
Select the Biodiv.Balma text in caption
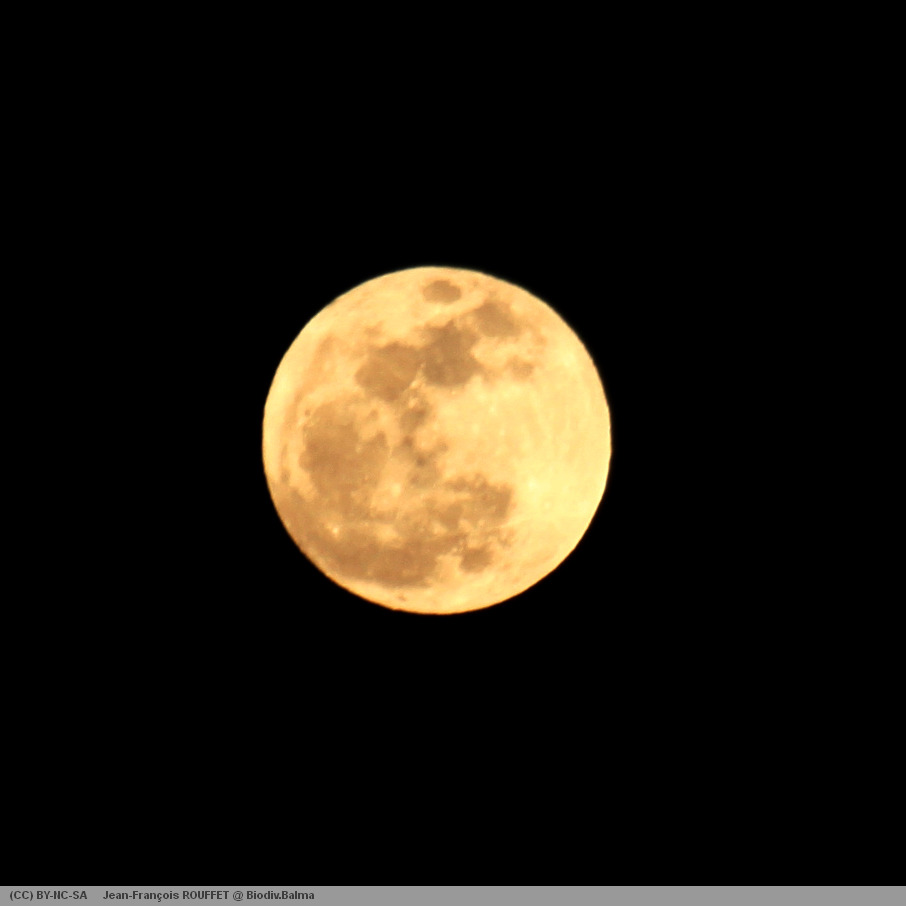(x=280, y=895)
